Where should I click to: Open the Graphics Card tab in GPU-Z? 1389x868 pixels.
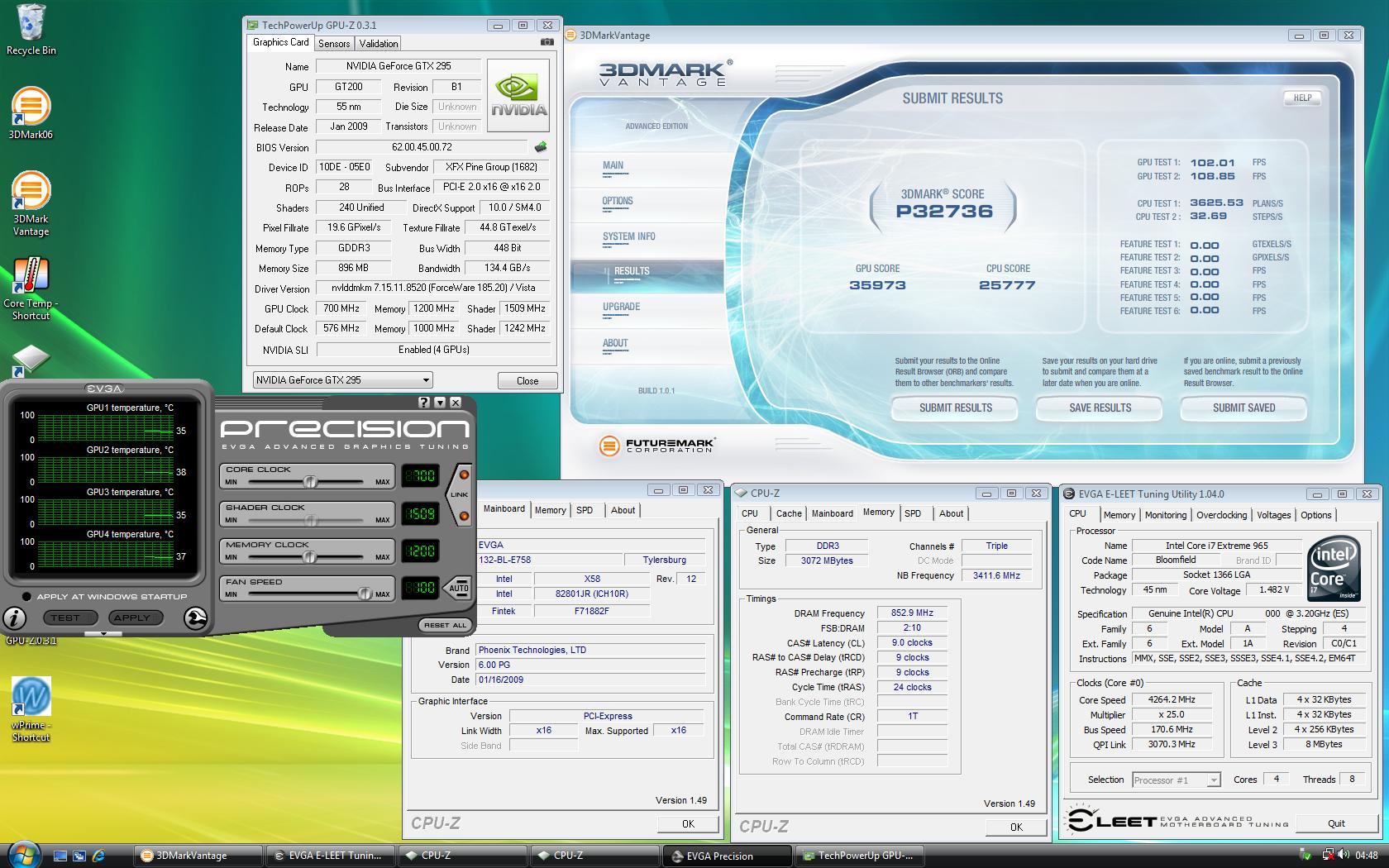pyautogui.click(x=280, y=42)
